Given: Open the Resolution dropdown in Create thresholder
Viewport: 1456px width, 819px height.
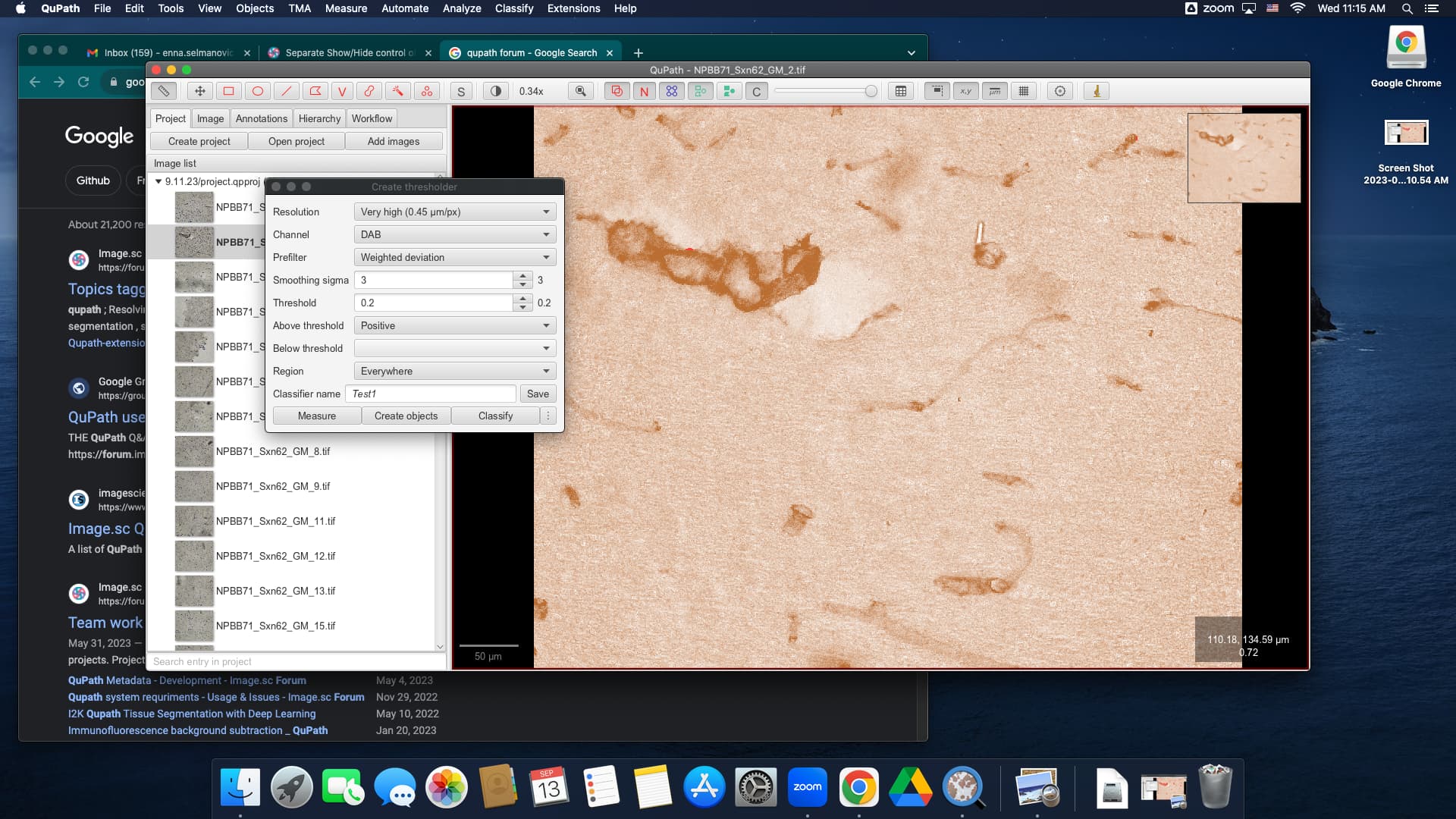Looking at the screenshot, I should (453, 212).
